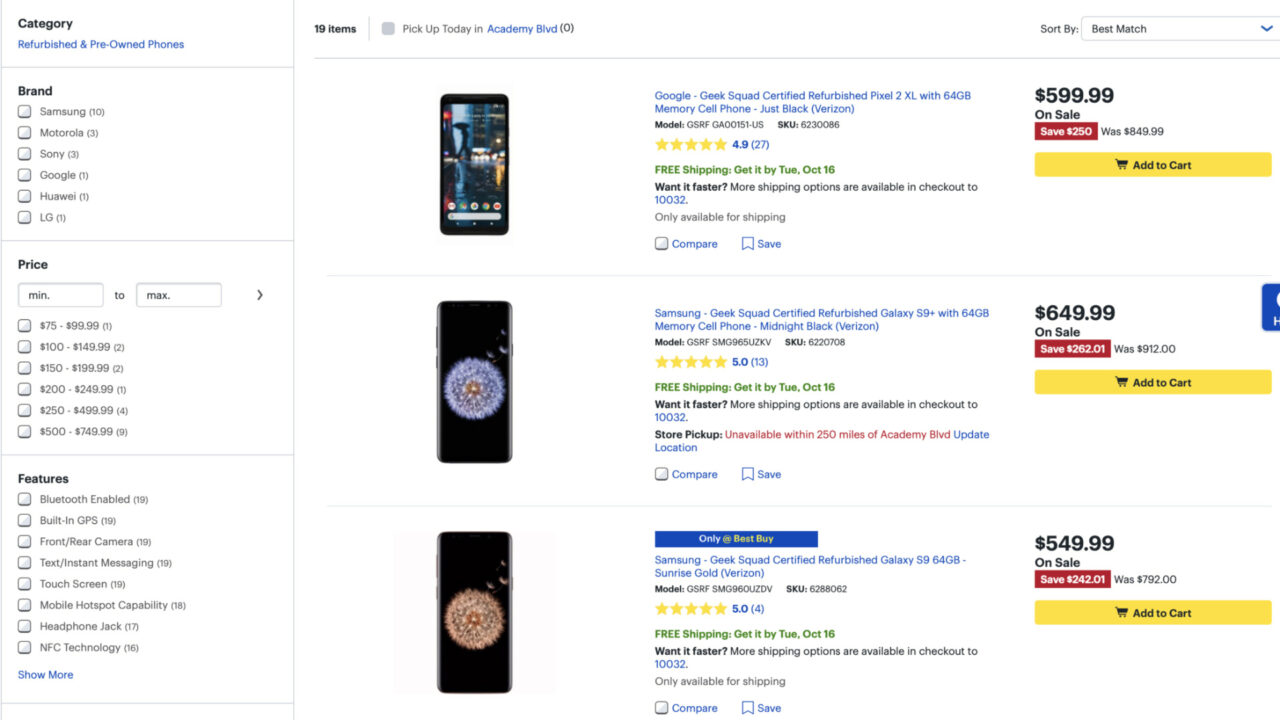
Task: Expand more filters via Show More link
Action: click(44, 674)
